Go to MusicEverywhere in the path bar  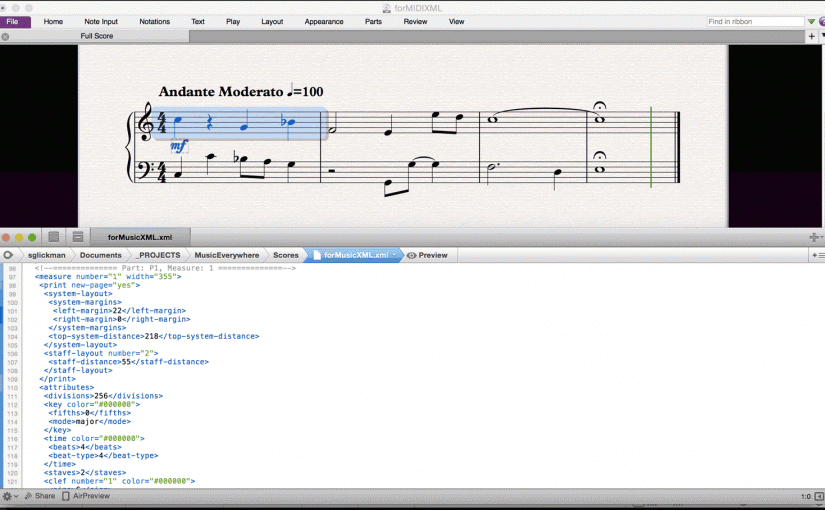pos(227,255)
